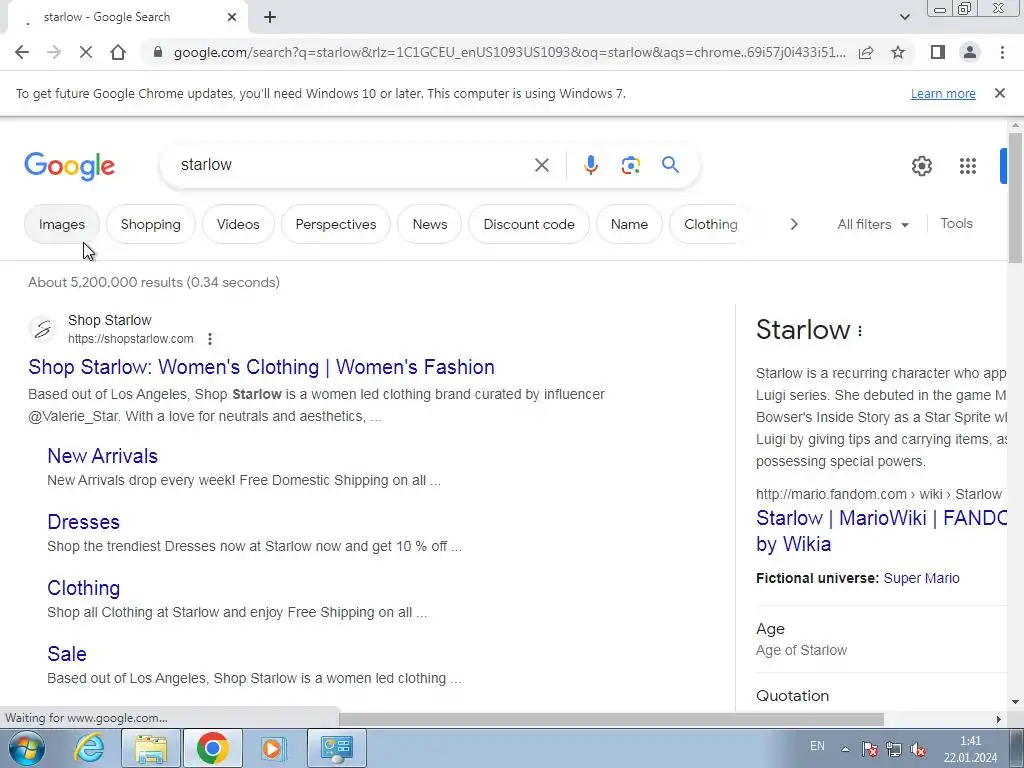Click the site lock icon in address bar
The image size is (1024, 768).
(x=157, y=52)
